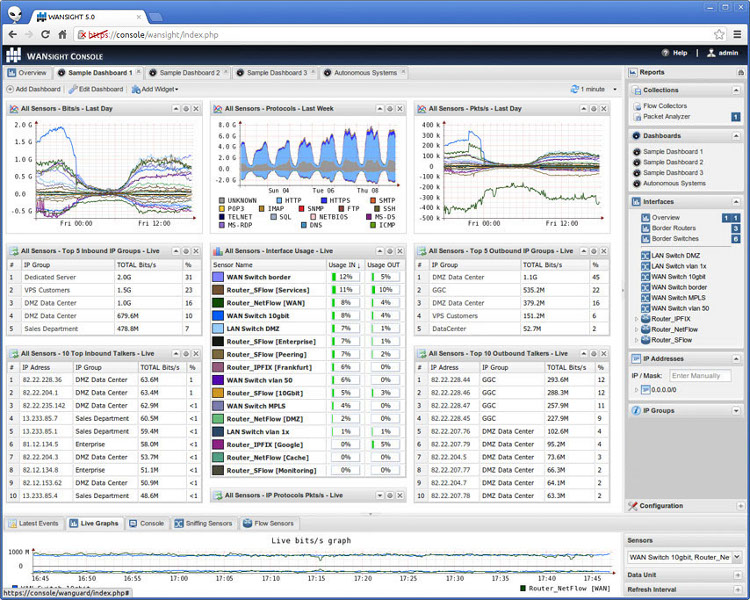Open Sample Dashboard 1 link in Dashboards panel
The image size is (750, 600).
point(673,152)
